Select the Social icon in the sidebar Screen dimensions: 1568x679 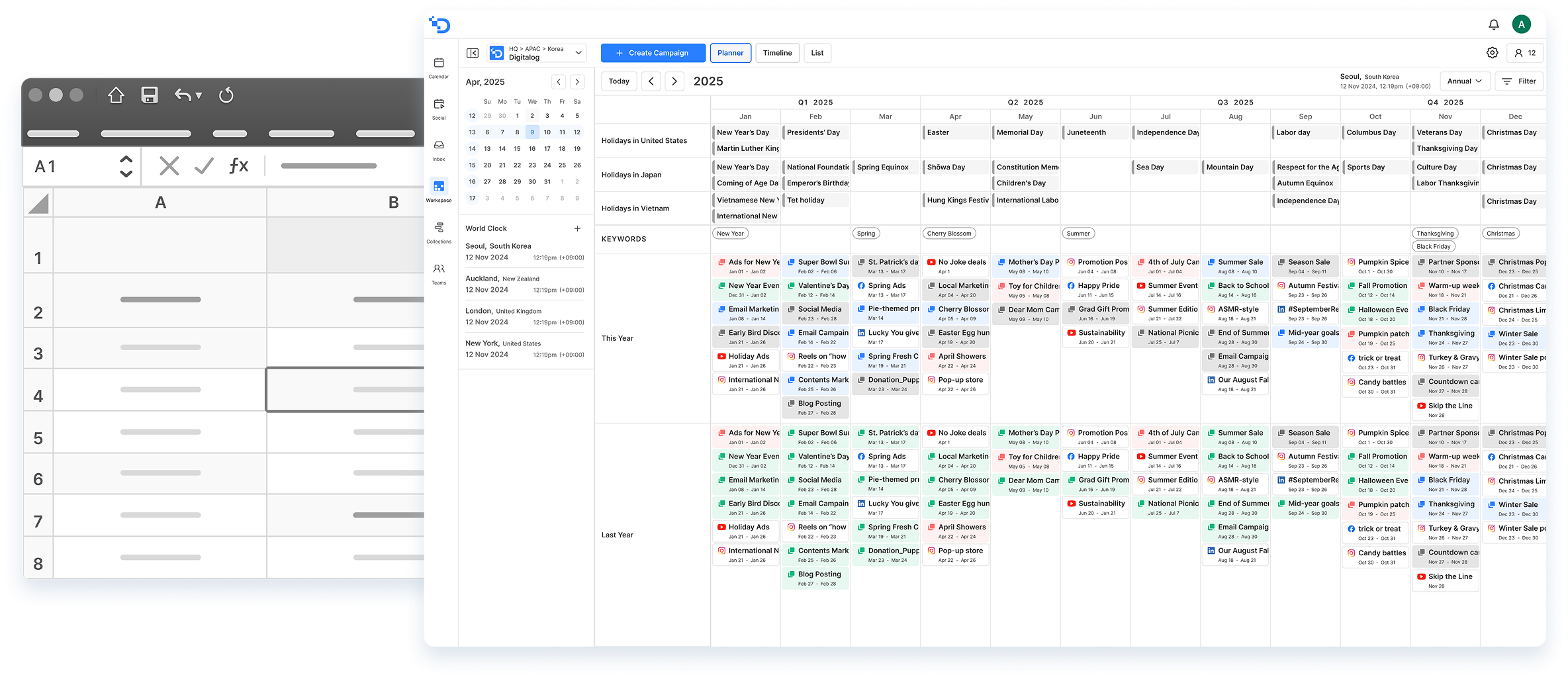(x=439, y=106)
